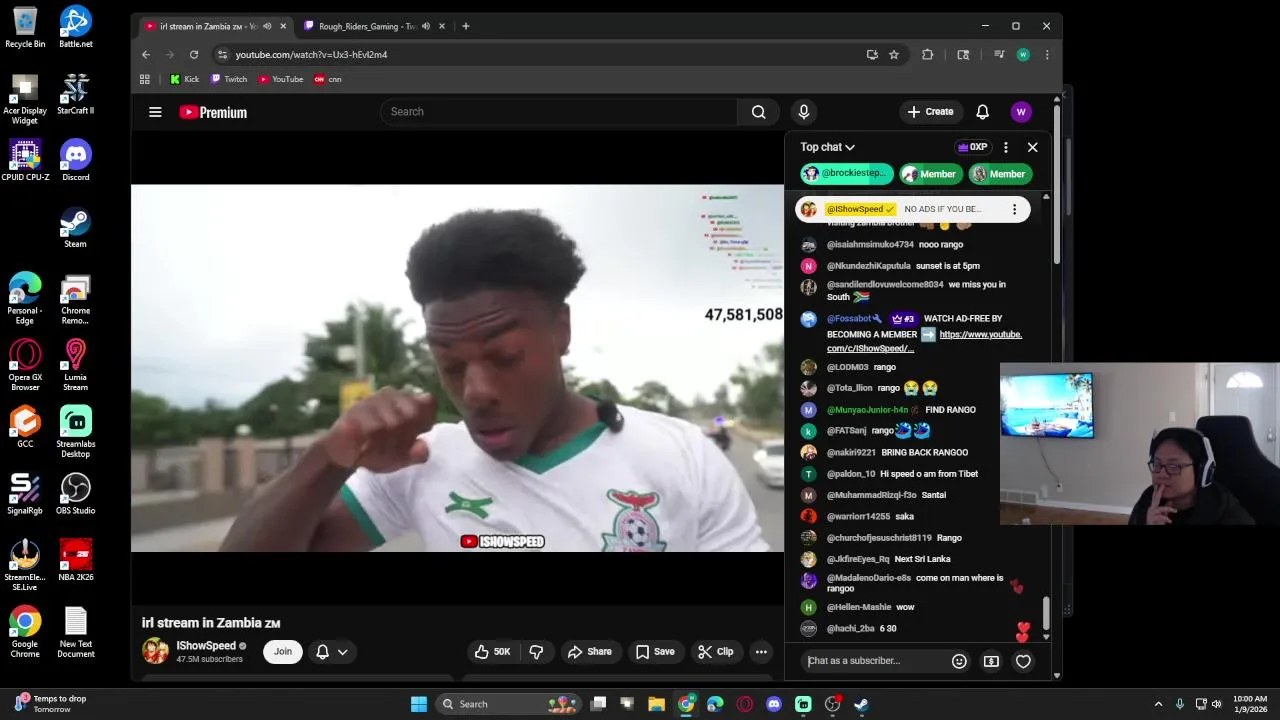
Task: Open the OBS Studio desktop shortcut
Action: [x=76, y=495]
